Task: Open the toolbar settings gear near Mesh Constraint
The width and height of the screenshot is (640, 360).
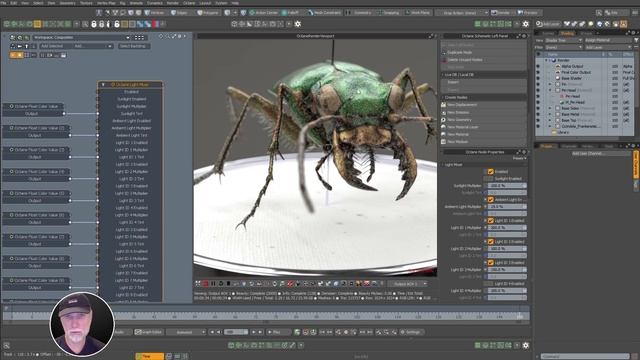Action: point(298,24)
